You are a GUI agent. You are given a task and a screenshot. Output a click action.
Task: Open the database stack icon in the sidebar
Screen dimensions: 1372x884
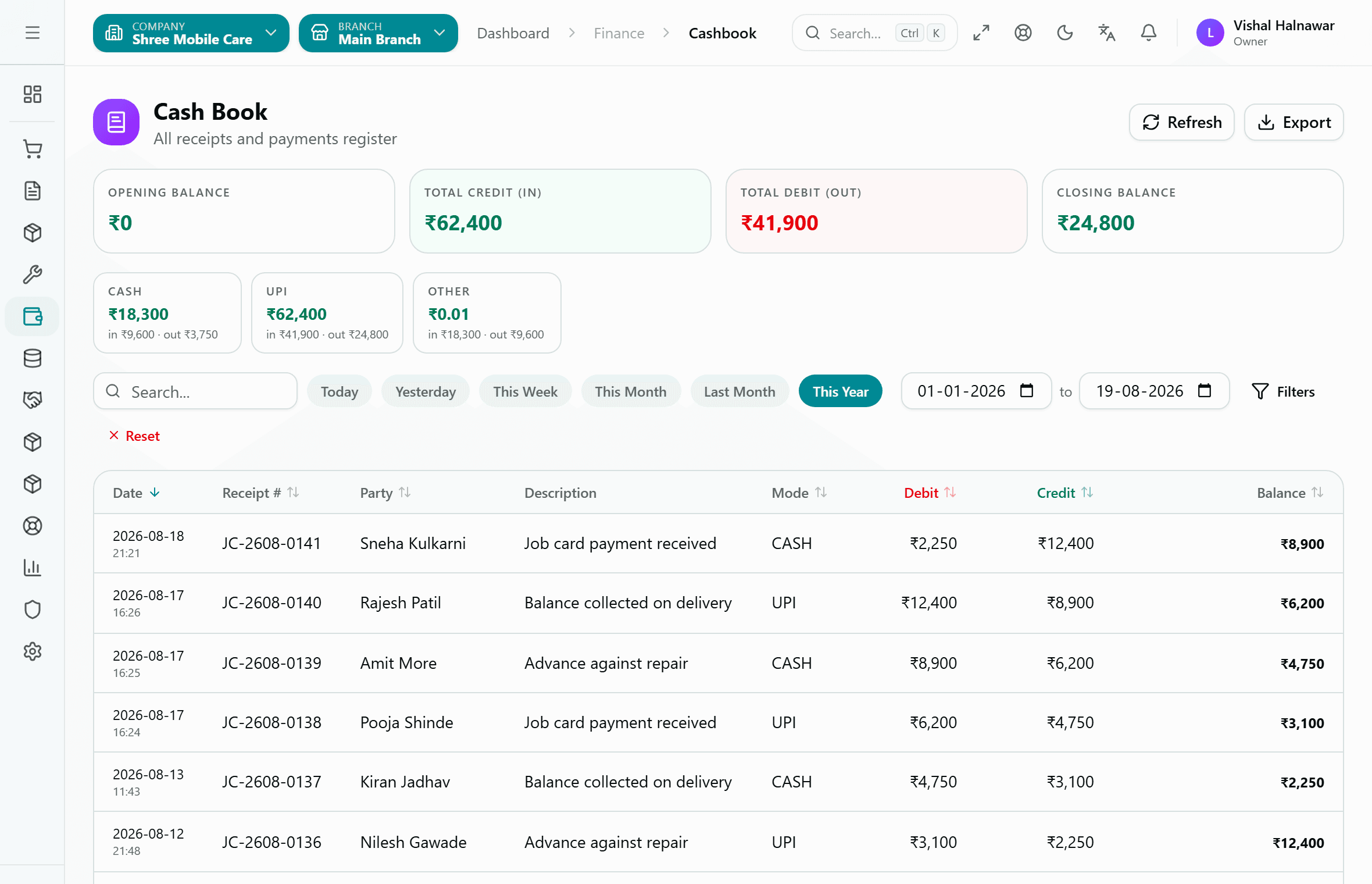point(33,358)
